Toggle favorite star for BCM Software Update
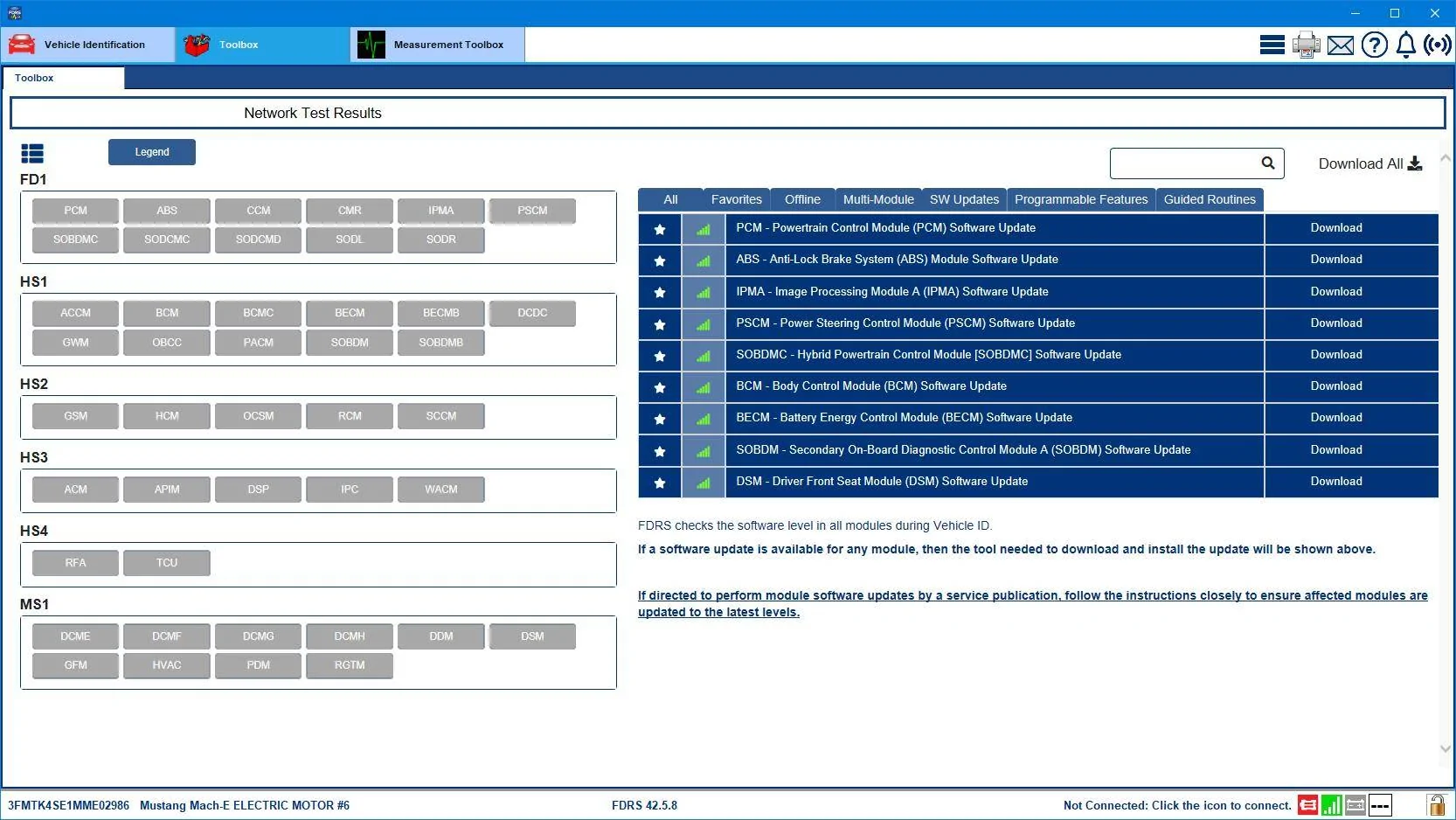This screenshot has width=1456, height=820. click(660, 387)
